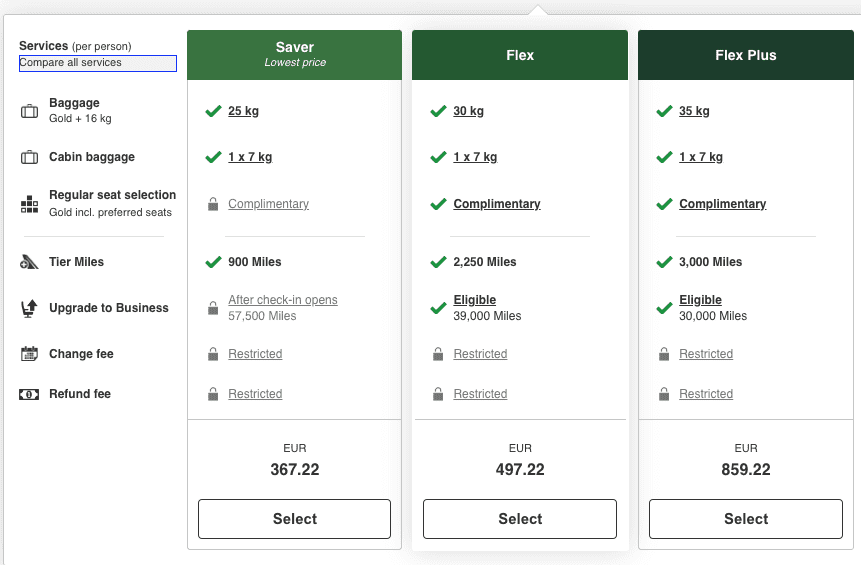861x565 pixels.
Task: Open Restricted change fee link under Flex Plus
Action: [x=706, y=354]
